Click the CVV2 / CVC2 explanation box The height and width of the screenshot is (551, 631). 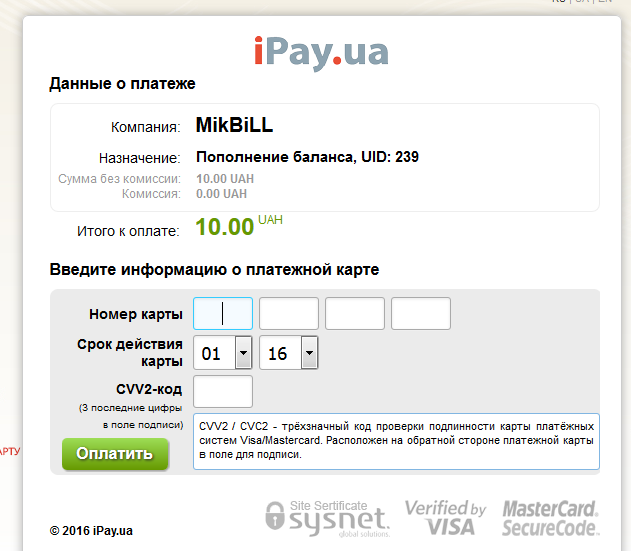(396, 441)
